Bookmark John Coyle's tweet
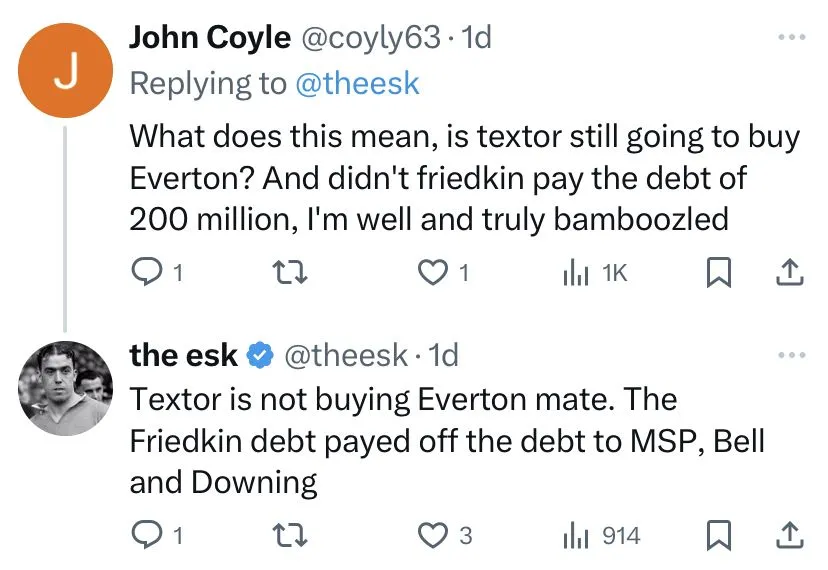 pyautogui.click(x=718, y=272)
